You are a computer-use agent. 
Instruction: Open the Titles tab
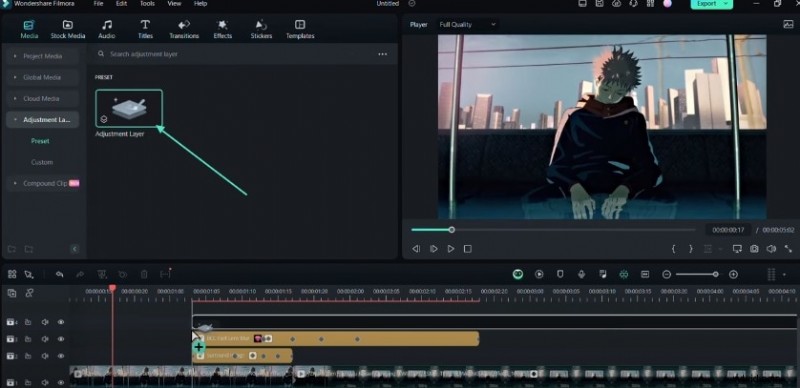click(x=145, y=30)
